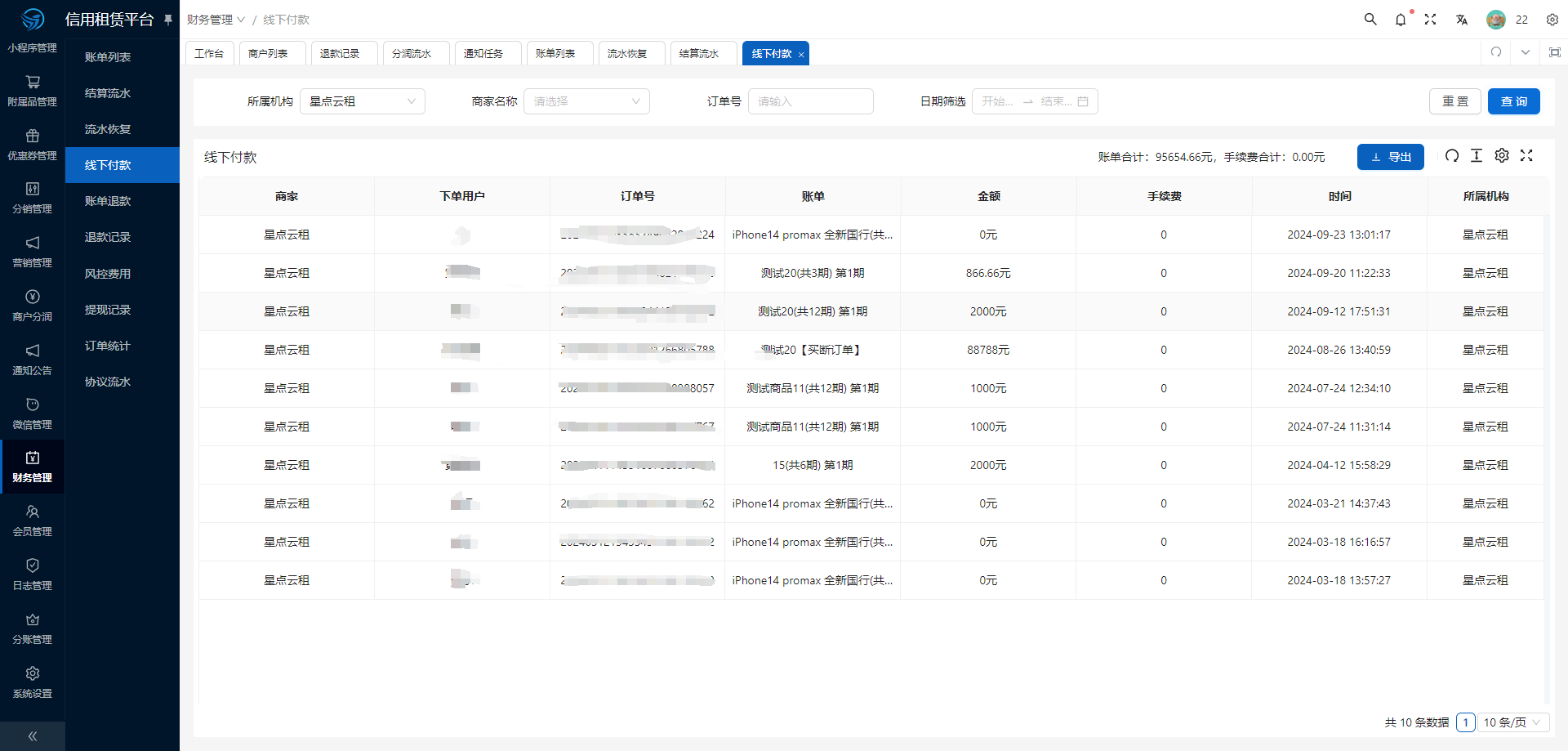Screen dimensions: 1568x751
Task: Open 账单列表 in the submenu
Action: [122, 57]
